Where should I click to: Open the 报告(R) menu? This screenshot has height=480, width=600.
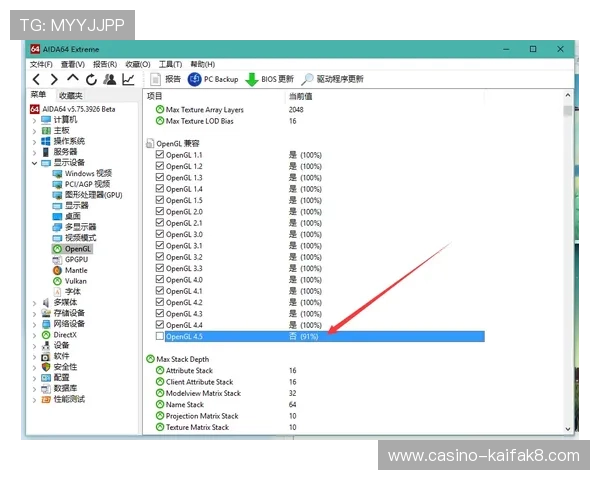point(105,64)
